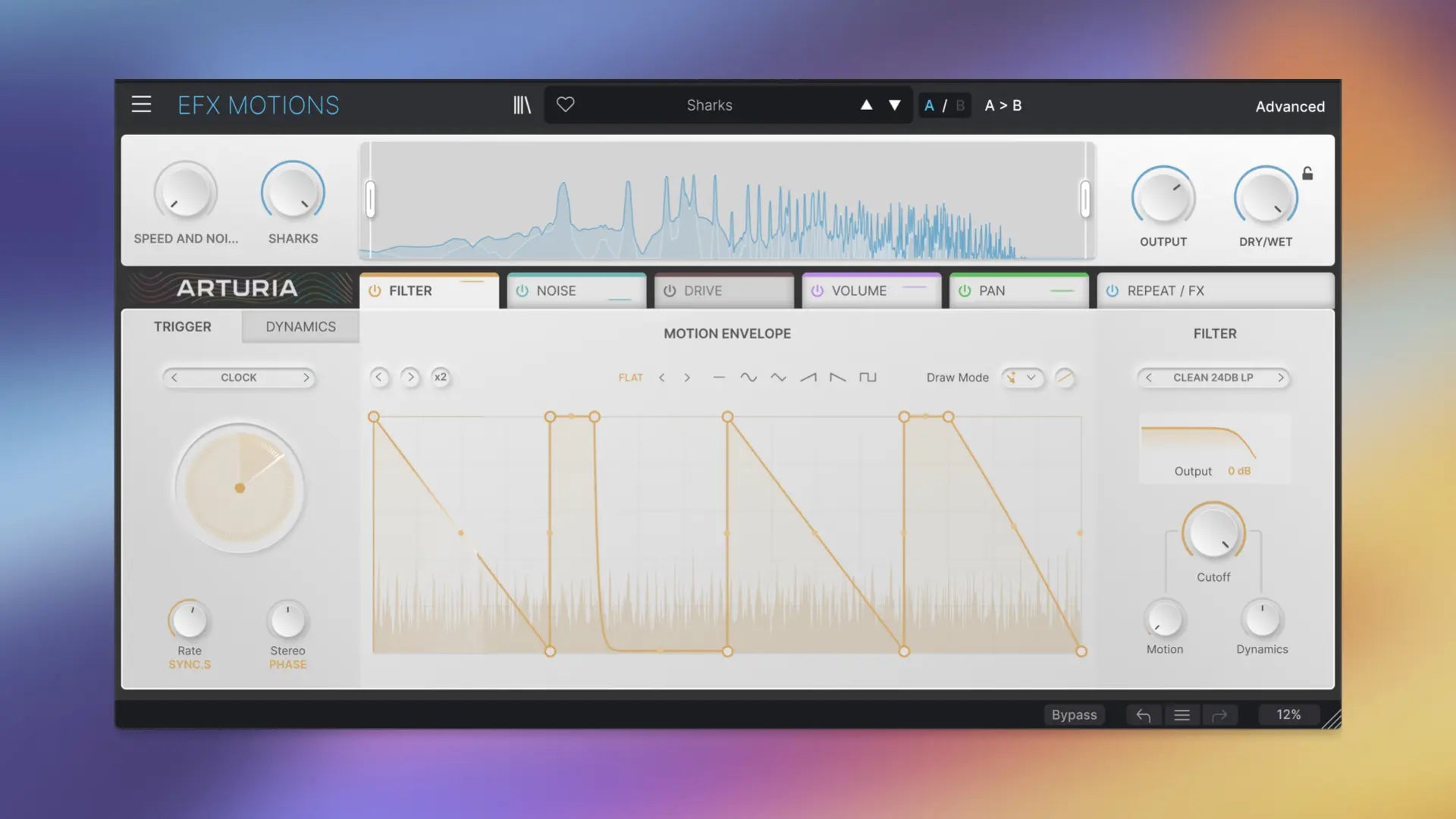Choose ramp down envelope shape

838,377
